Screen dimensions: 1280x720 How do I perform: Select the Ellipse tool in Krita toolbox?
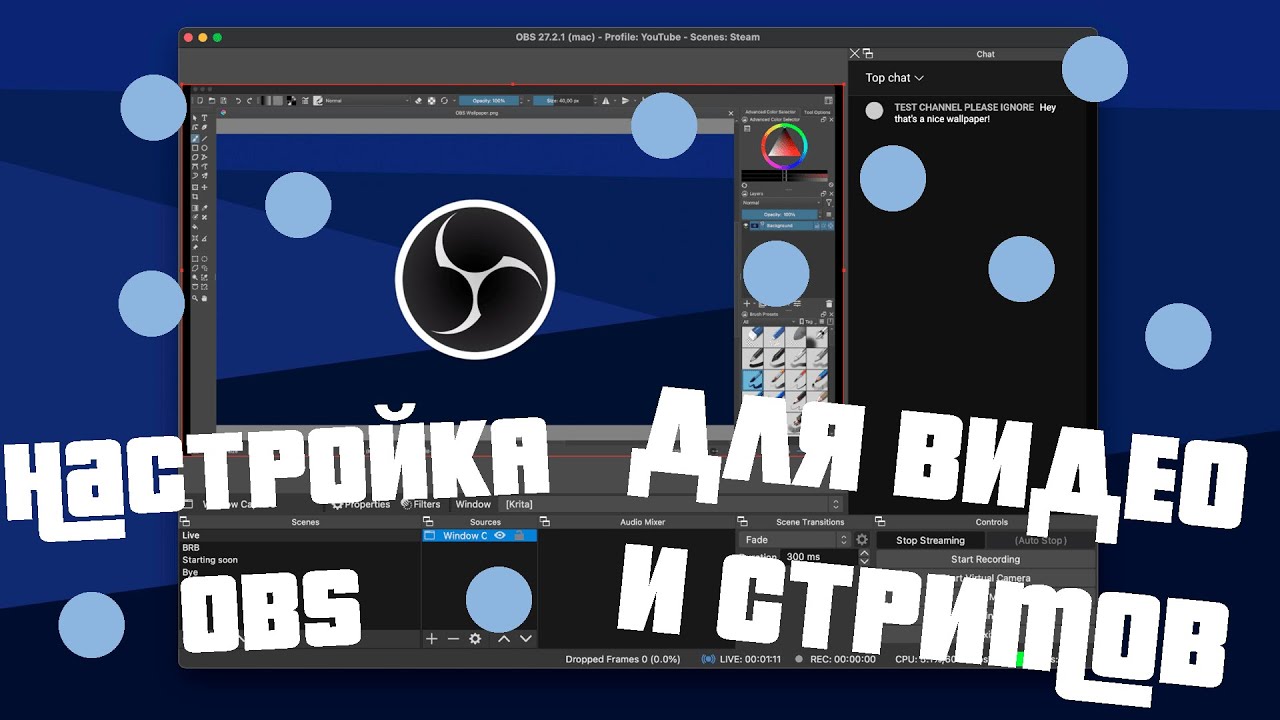tap(204, 148)
